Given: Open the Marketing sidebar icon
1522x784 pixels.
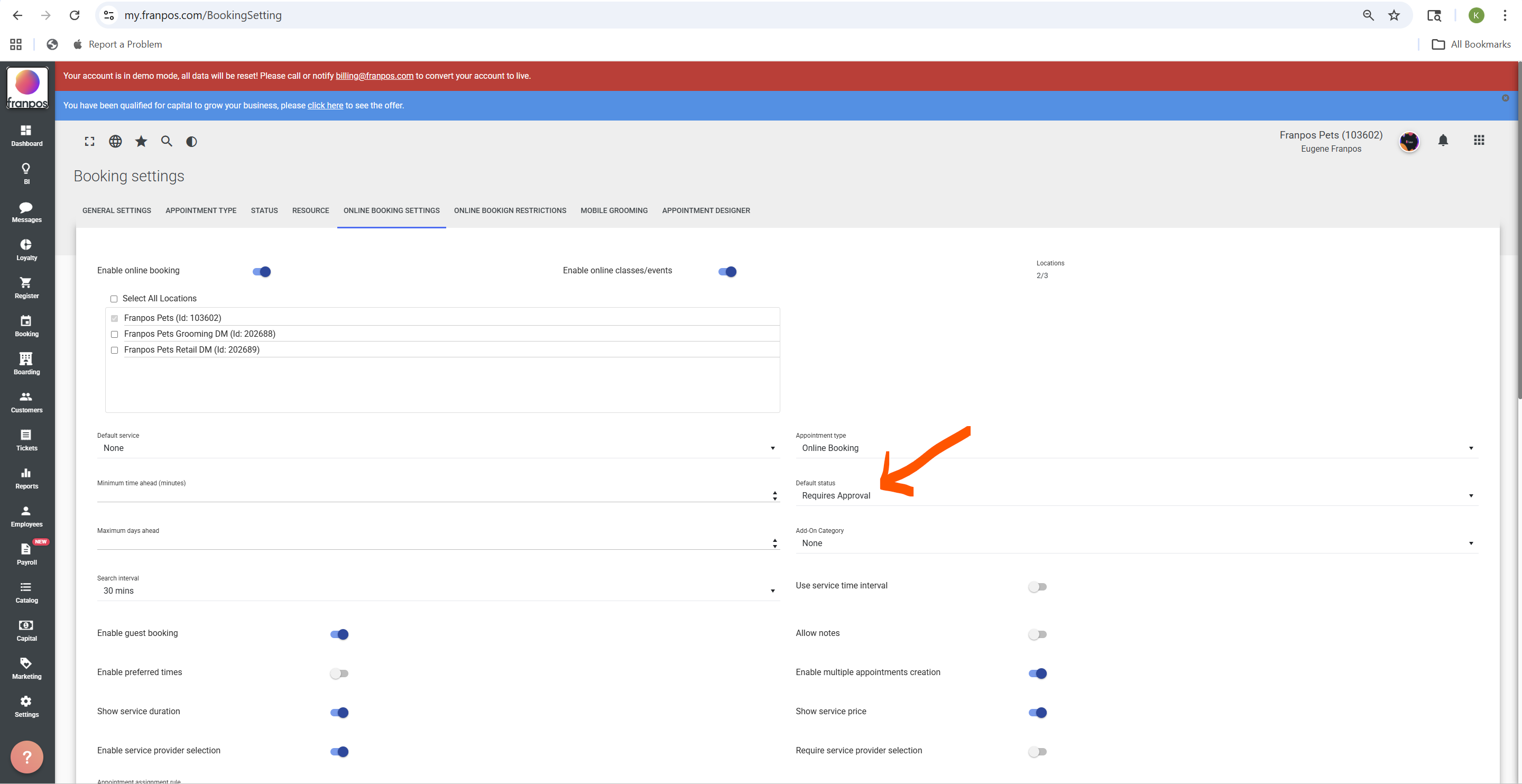Looking at the screenshot, I should click(x=26, y=668).
